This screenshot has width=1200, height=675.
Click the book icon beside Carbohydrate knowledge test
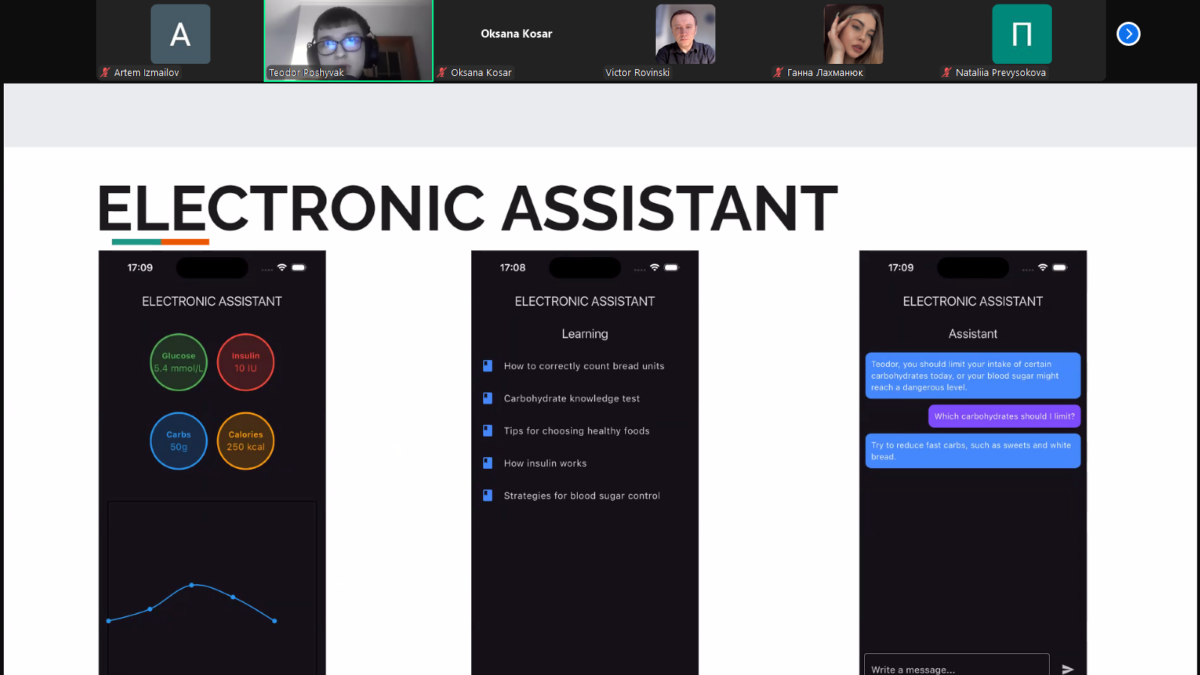pyautogui.click(x=488, y=398)
